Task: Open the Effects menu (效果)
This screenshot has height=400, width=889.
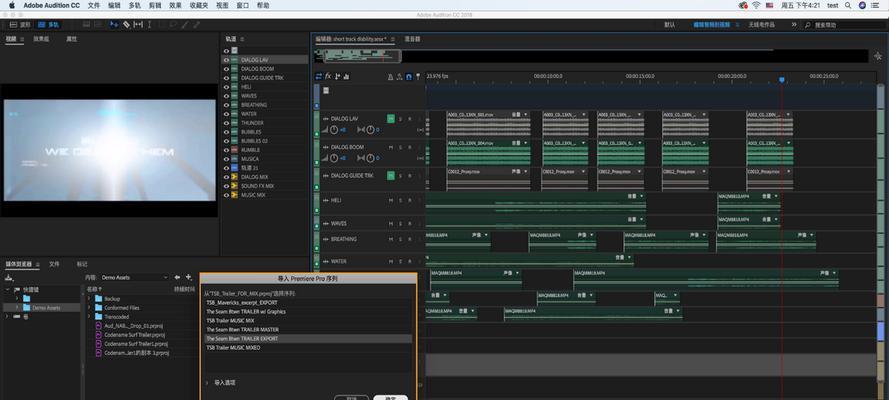Action: (176, 5)
